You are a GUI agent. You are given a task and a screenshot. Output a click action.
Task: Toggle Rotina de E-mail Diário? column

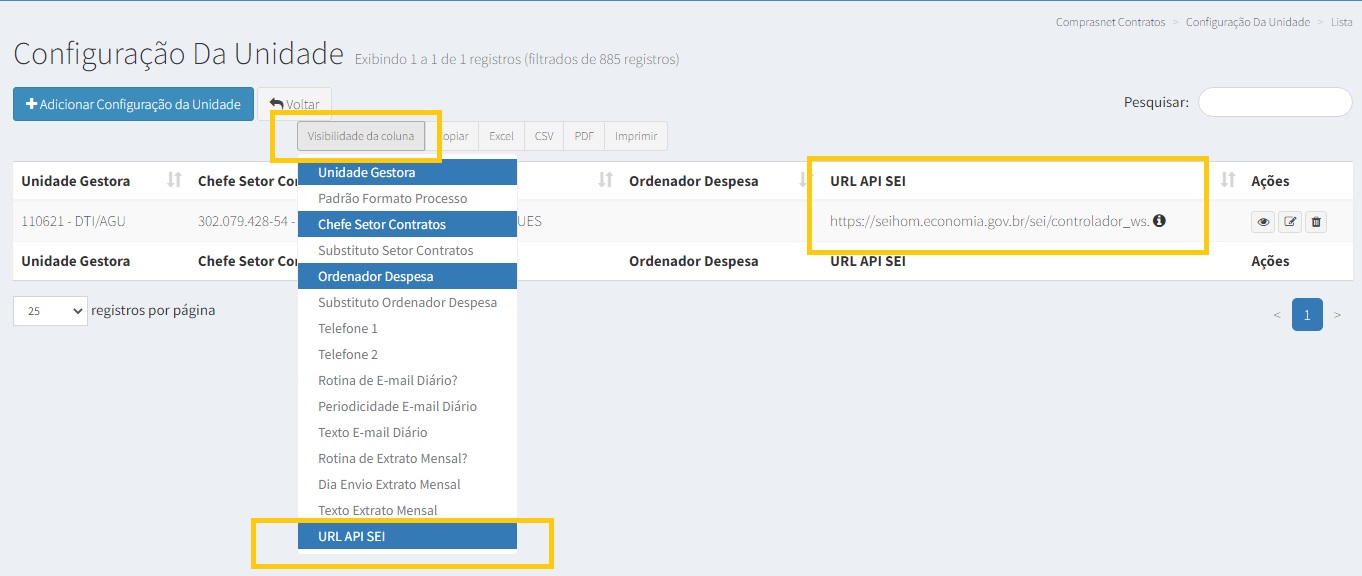click(407, 380)
